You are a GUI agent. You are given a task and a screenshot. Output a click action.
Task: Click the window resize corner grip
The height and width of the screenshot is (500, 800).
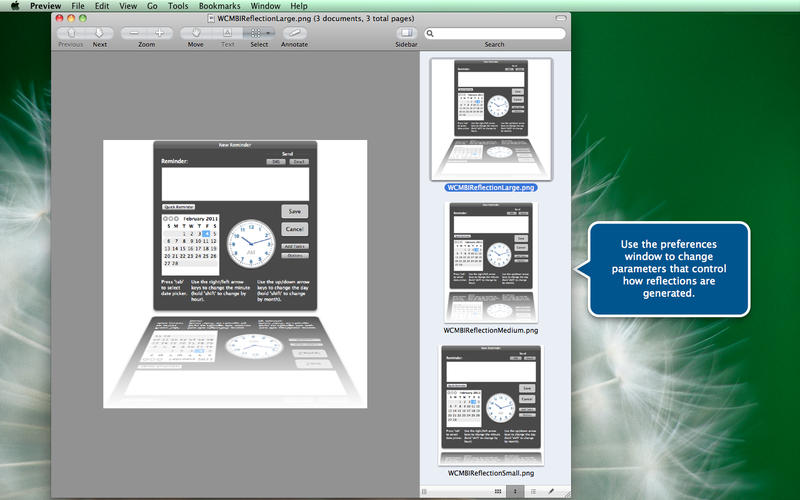565,493
